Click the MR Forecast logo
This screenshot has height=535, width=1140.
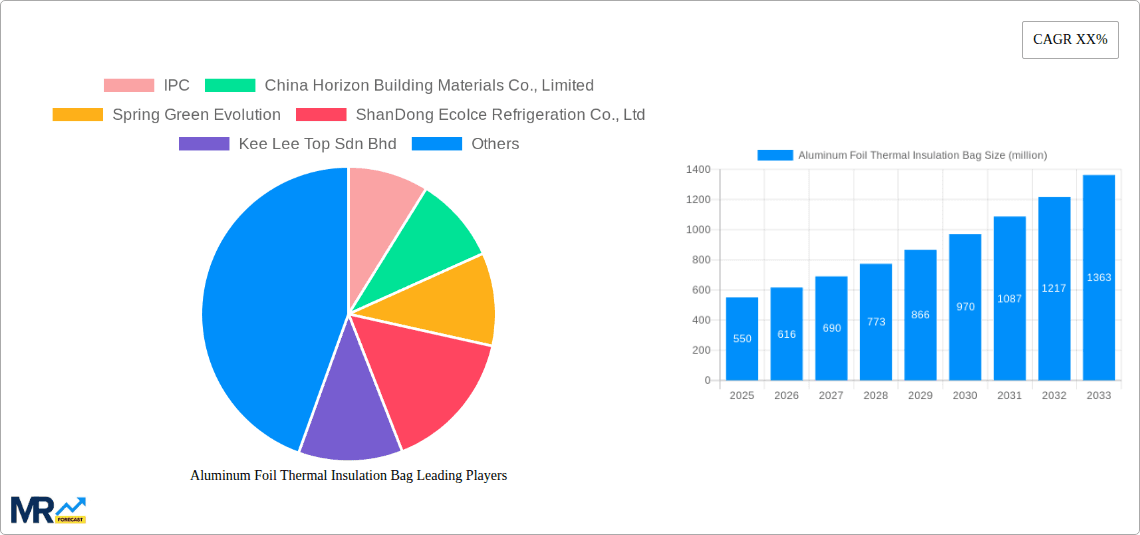(48, 509)
